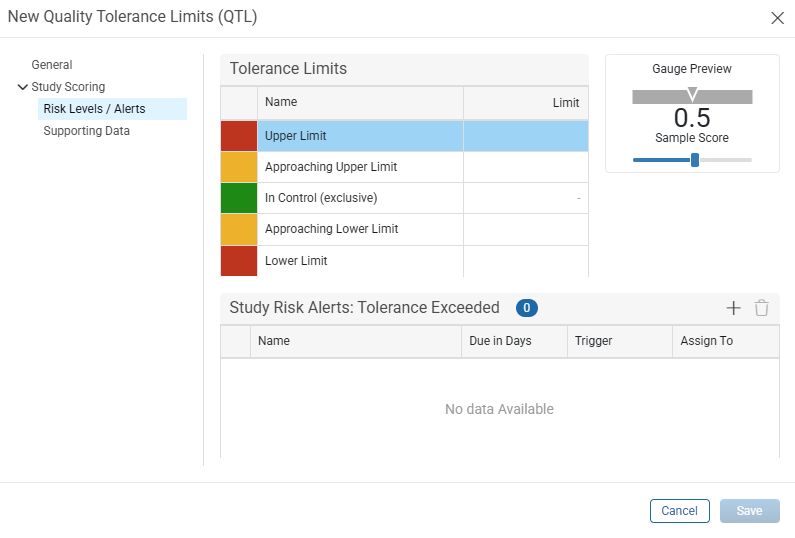Edit the Approaching Upper Limit value cell
Image resolution: width=795 pixels, height=538 pixels.
[526, 167]
